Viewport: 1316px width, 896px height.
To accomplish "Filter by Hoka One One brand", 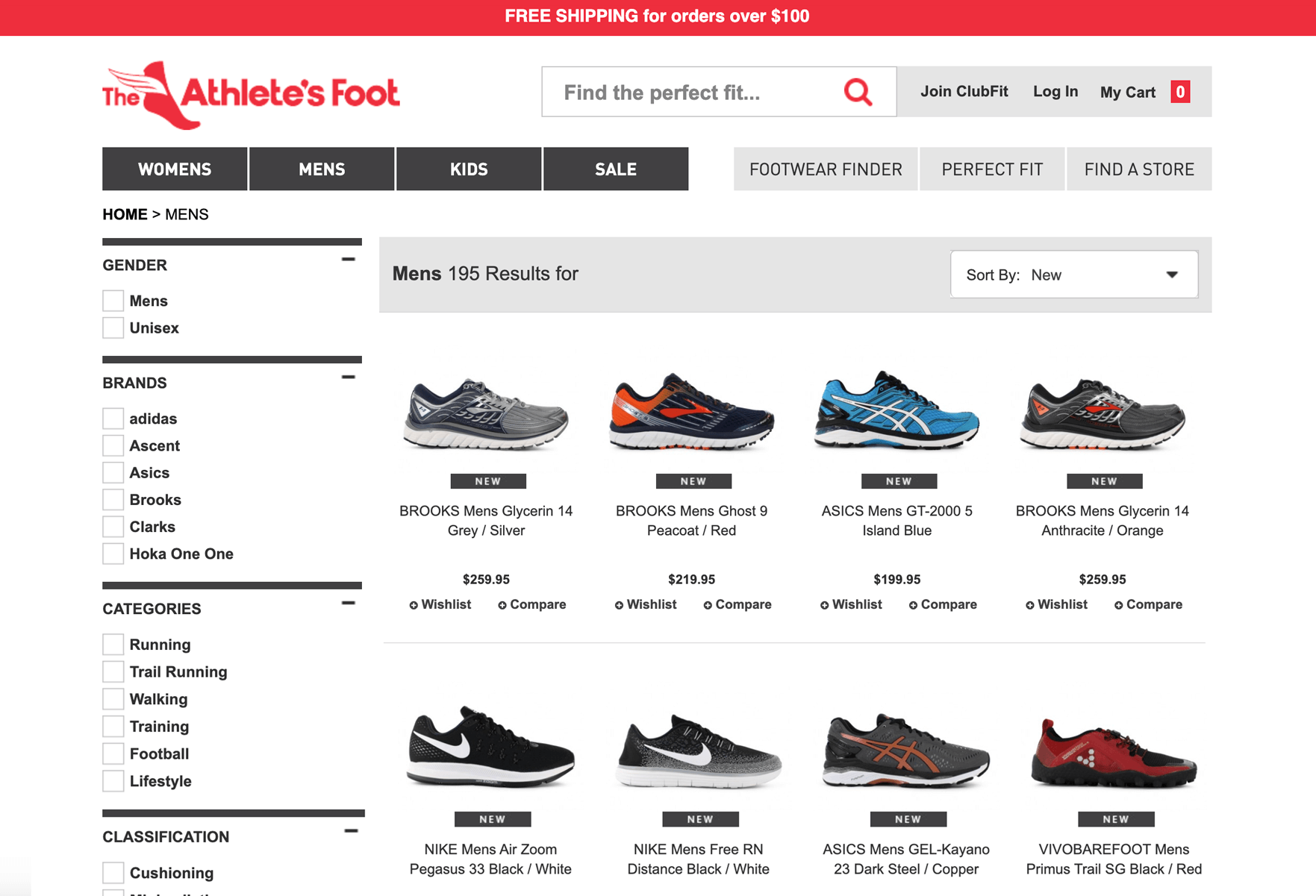I will [x=113, y=554].
